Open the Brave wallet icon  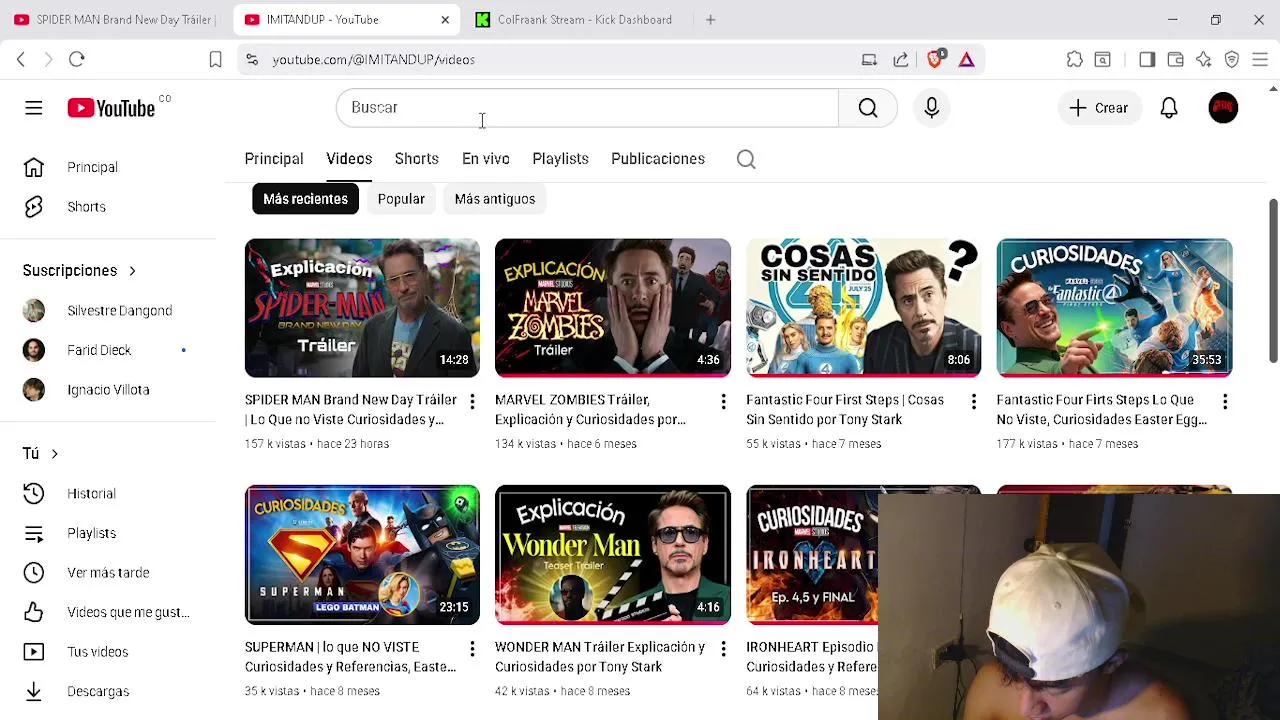(x=1175, y=60)
